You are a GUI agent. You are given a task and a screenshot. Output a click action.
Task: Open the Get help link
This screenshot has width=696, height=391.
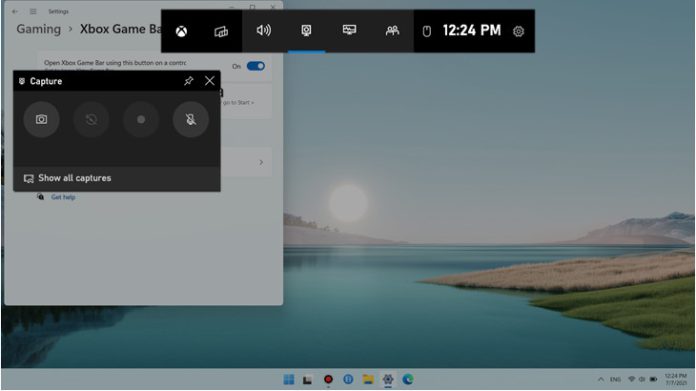(x=63, y=197)
